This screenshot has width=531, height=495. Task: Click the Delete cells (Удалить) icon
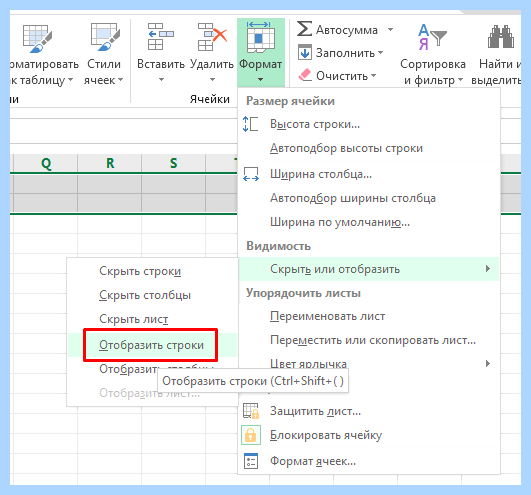pyautogui.click(x=212, y=37)
